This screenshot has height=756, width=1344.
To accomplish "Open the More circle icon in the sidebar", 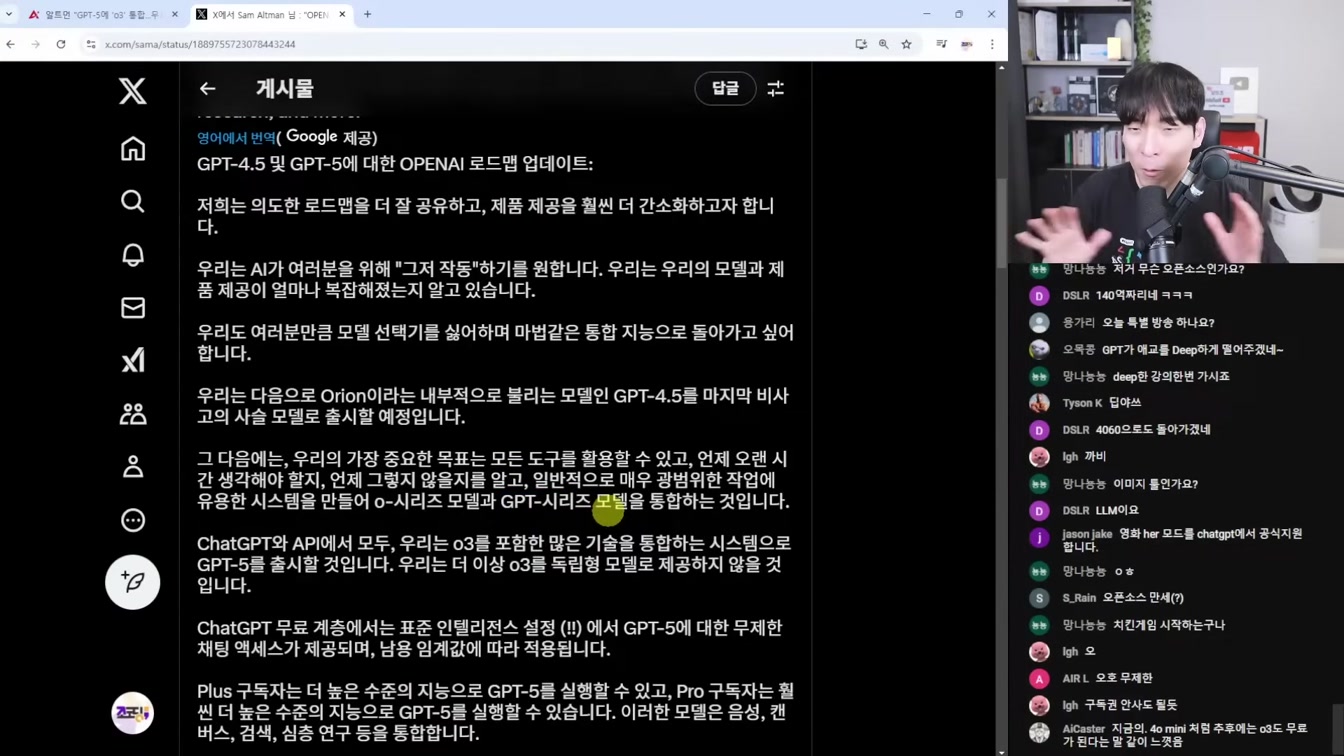I will coord(132,520).
